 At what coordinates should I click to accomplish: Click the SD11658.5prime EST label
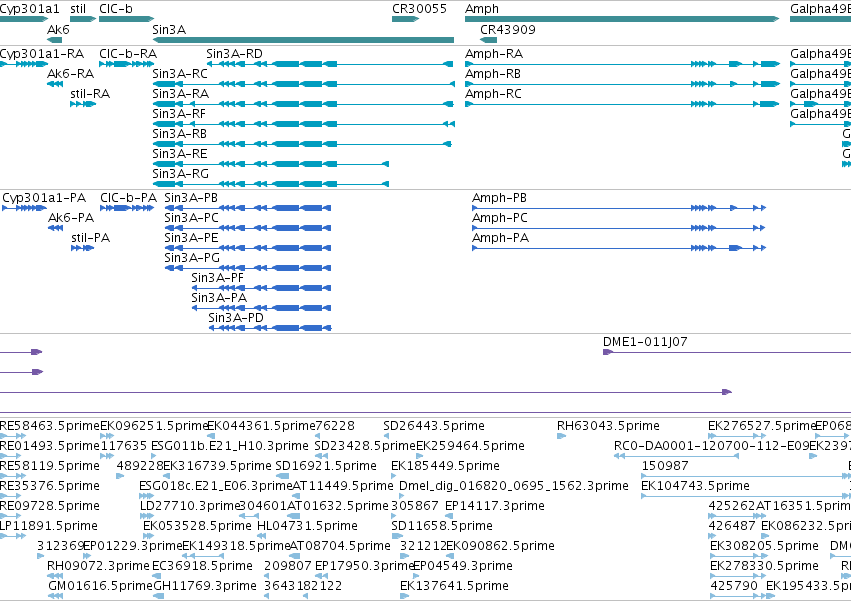pyautogui.click(x=442, y=527)
